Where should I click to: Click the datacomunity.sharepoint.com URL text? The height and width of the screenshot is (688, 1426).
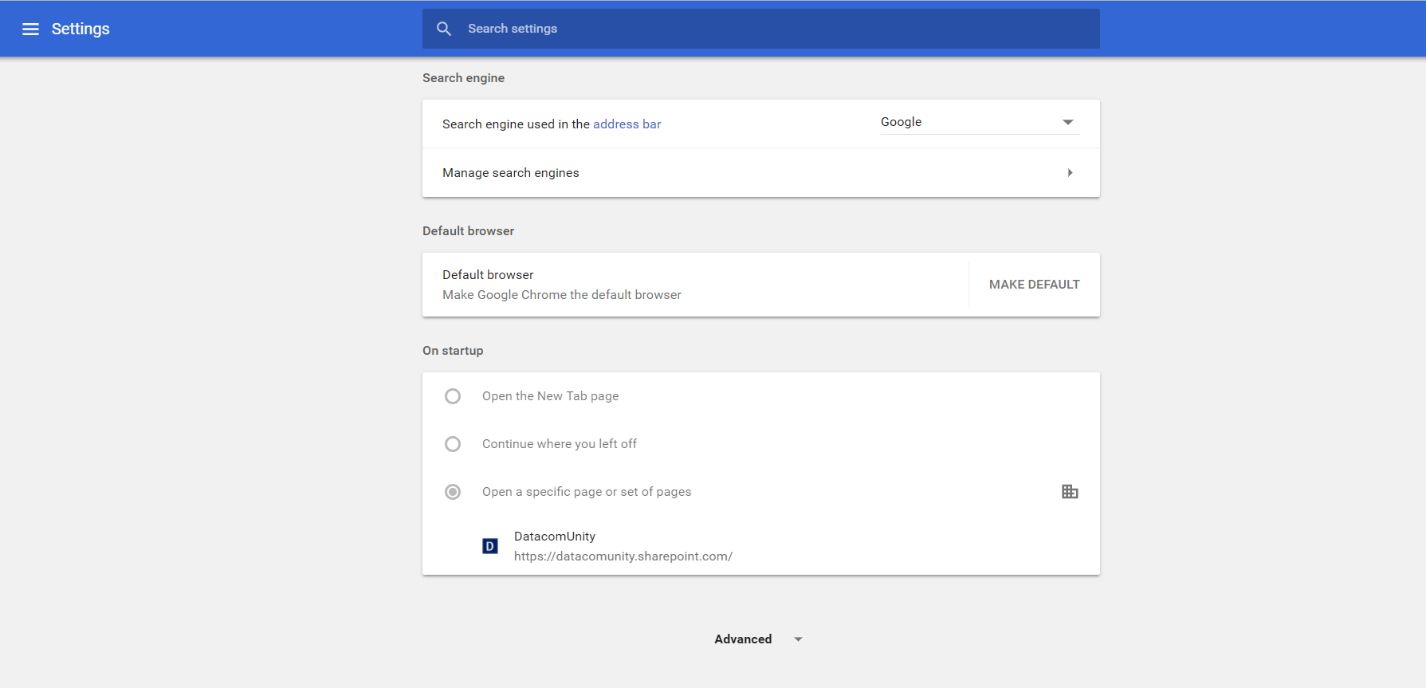623,556
